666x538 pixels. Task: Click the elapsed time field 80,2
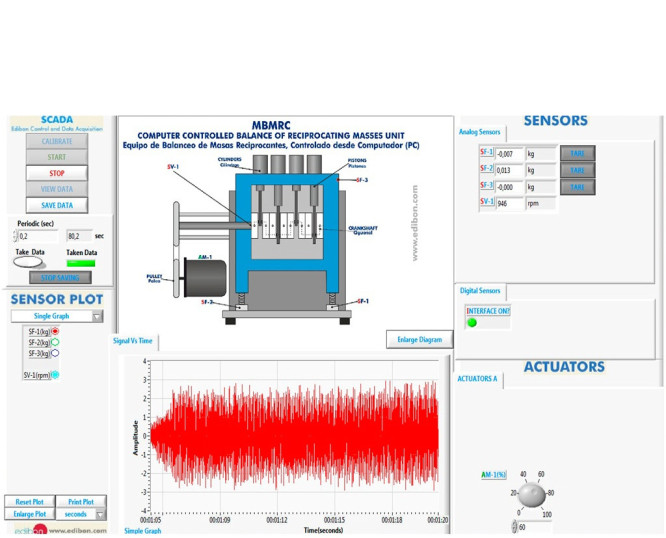pos(79,236)
